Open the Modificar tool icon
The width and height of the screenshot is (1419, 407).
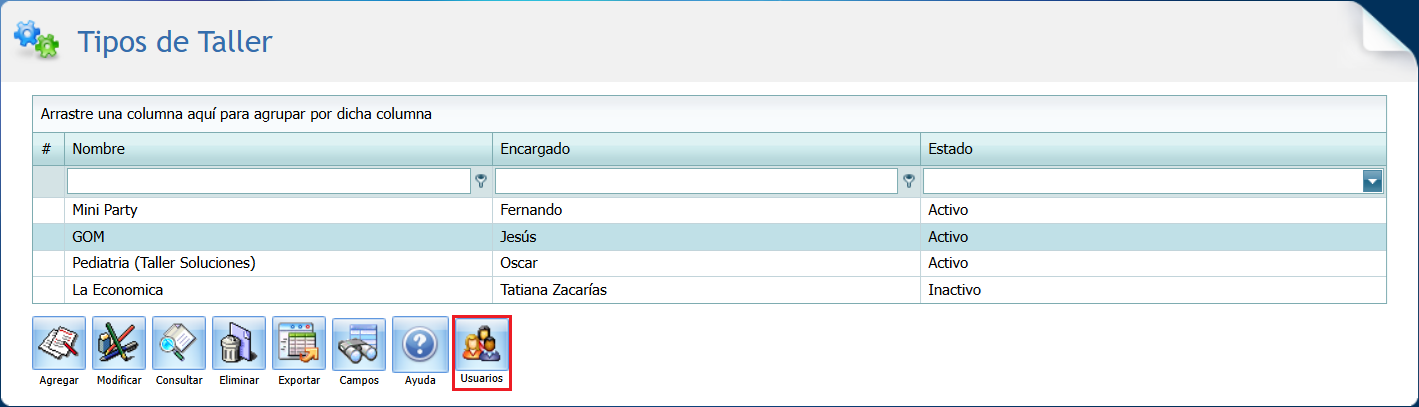(119, 344)
